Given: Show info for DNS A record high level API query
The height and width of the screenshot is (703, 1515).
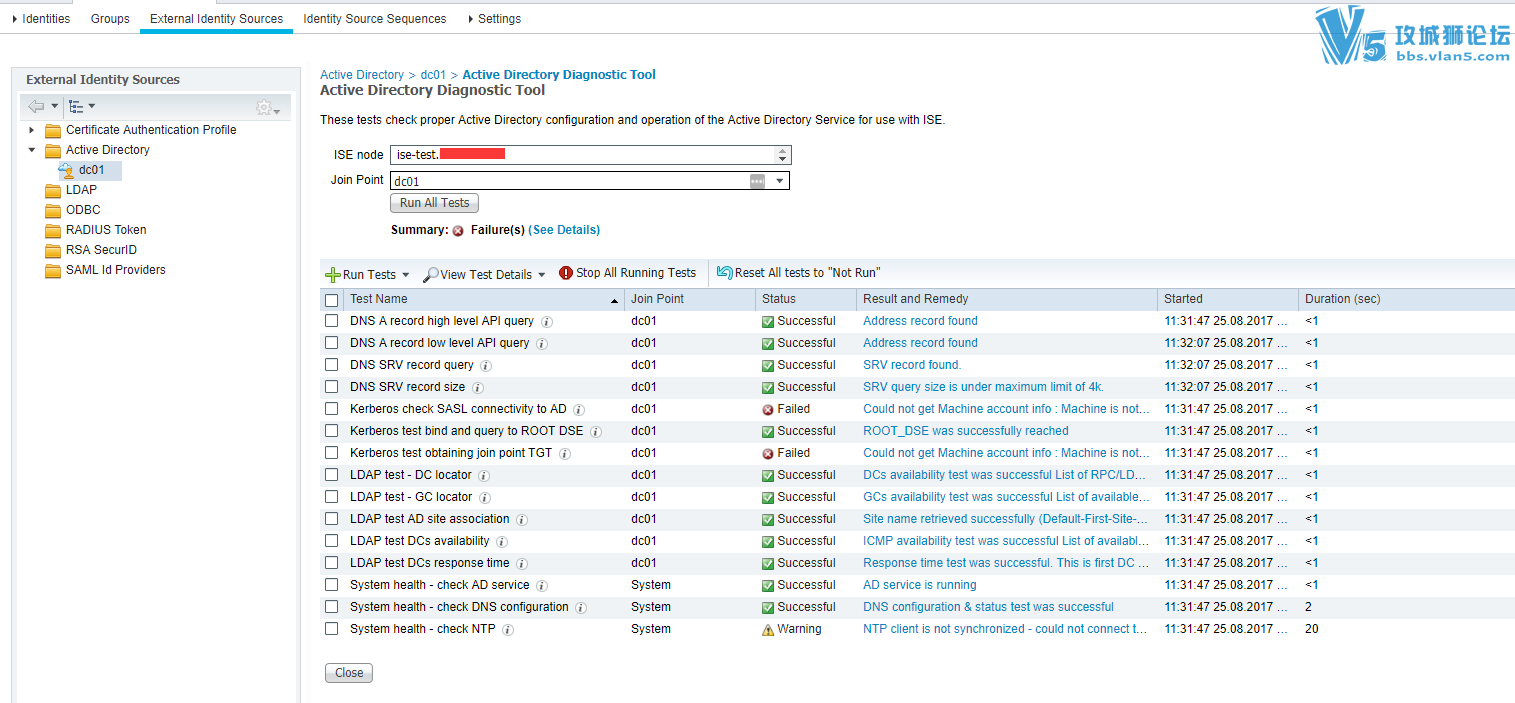Looking at the screenshot, I should tap(547, 322).
